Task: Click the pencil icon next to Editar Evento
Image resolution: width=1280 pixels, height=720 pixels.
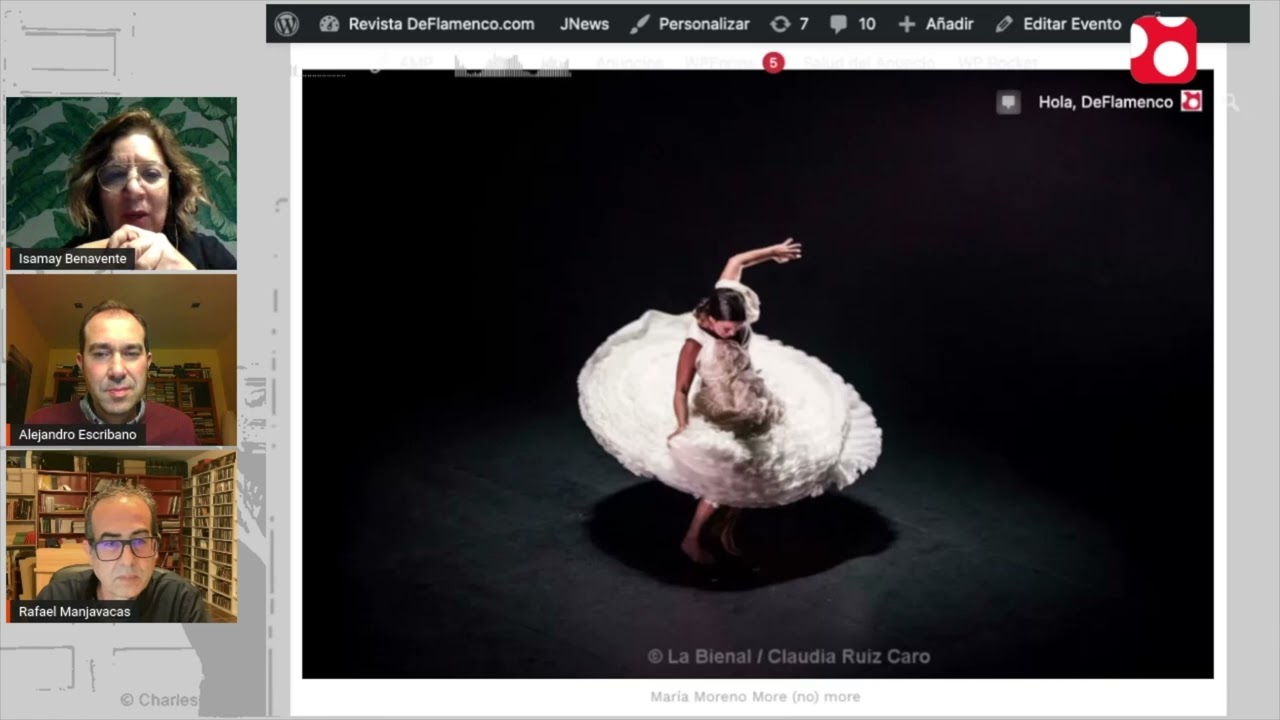Action: (1004, 24)
